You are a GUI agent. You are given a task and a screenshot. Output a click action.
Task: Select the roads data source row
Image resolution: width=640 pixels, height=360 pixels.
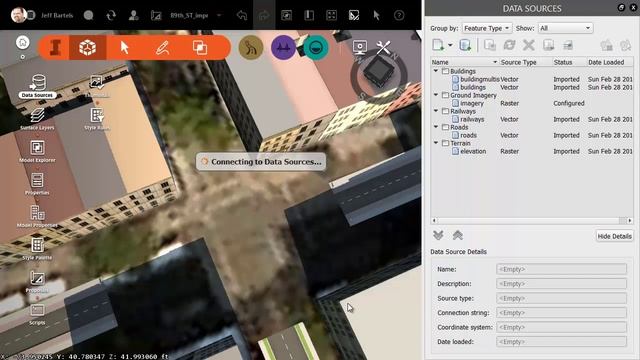pyautogui.click(x=532, y=135)
